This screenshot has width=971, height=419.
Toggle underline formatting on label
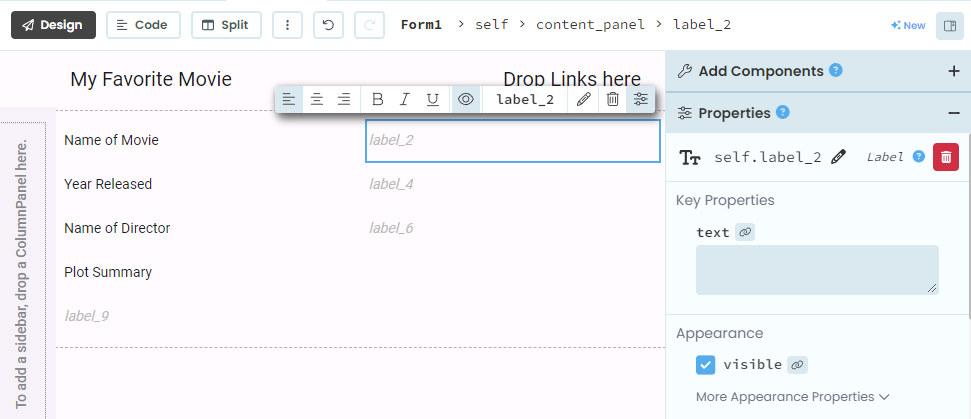433,99
